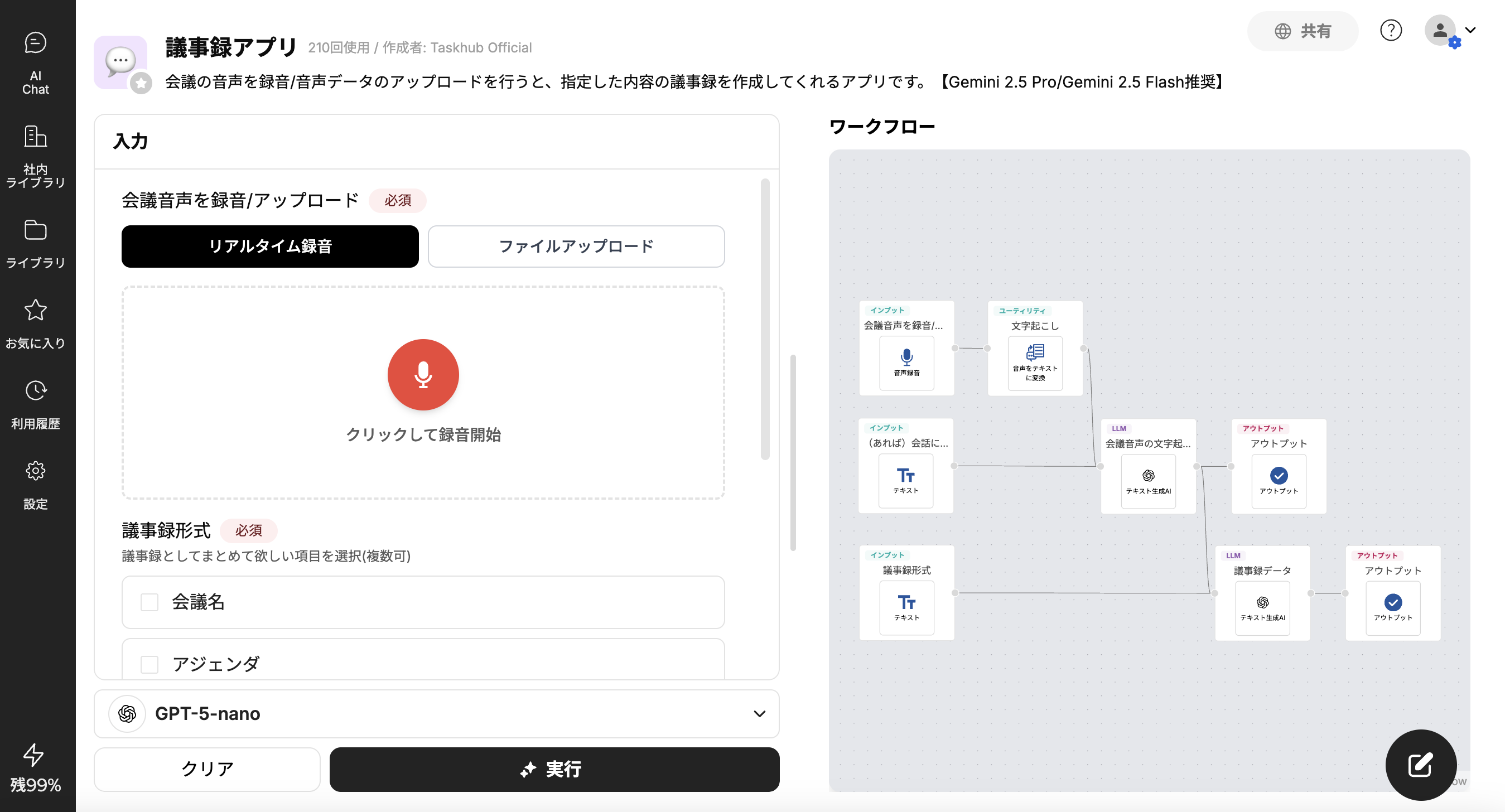This screenshot has height=812, width=1505.
Task: Select the リアルタイム録音 tab
Action: (x=270, y=246)
